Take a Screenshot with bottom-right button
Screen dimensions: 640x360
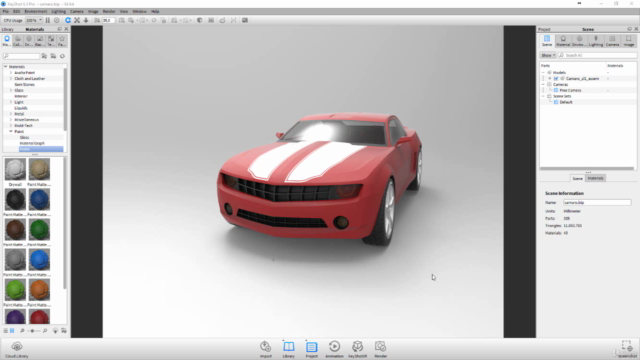coord(627,349)
